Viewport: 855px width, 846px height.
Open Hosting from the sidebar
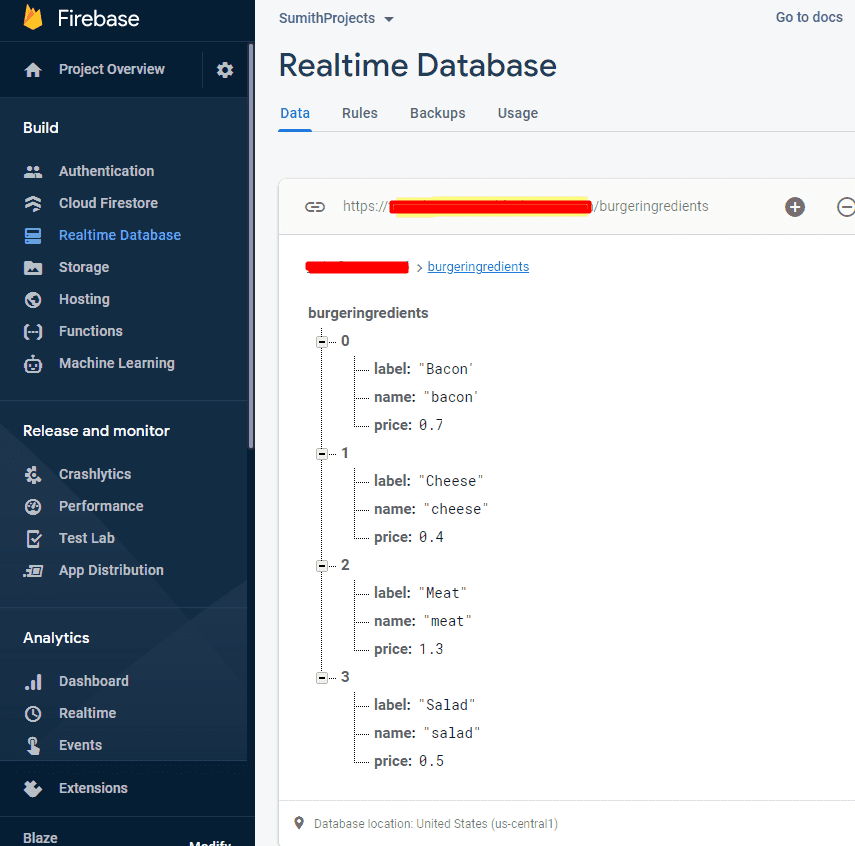tap(85, 299)
